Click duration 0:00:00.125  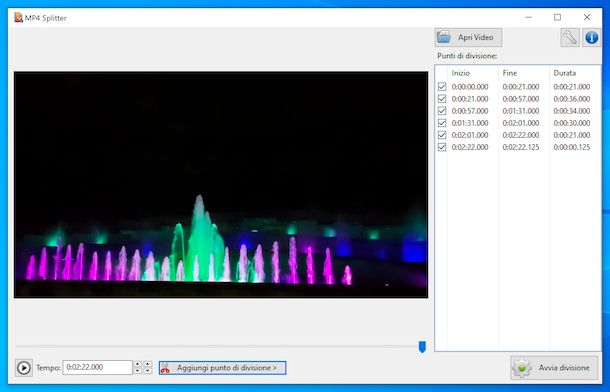572,147
